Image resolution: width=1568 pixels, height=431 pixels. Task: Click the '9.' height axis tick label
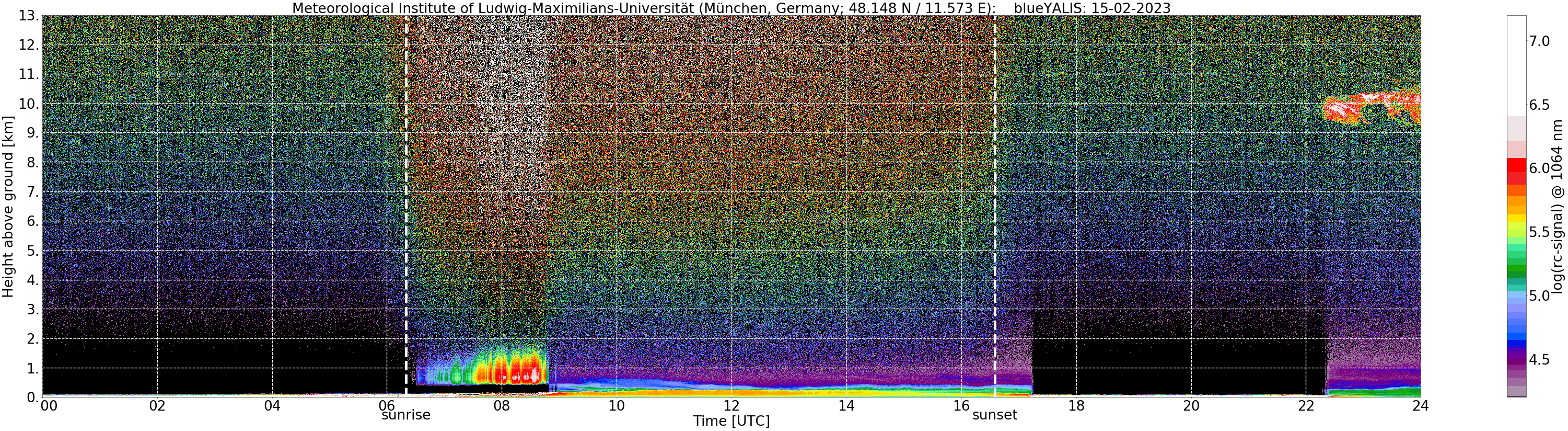(33, 133)
